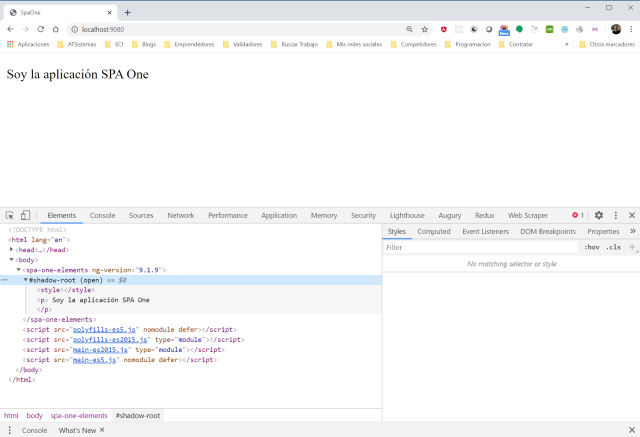This screenshot has width=640, height=437.
Task: Open the red shield extension icon
Action: tap(444, 29)
